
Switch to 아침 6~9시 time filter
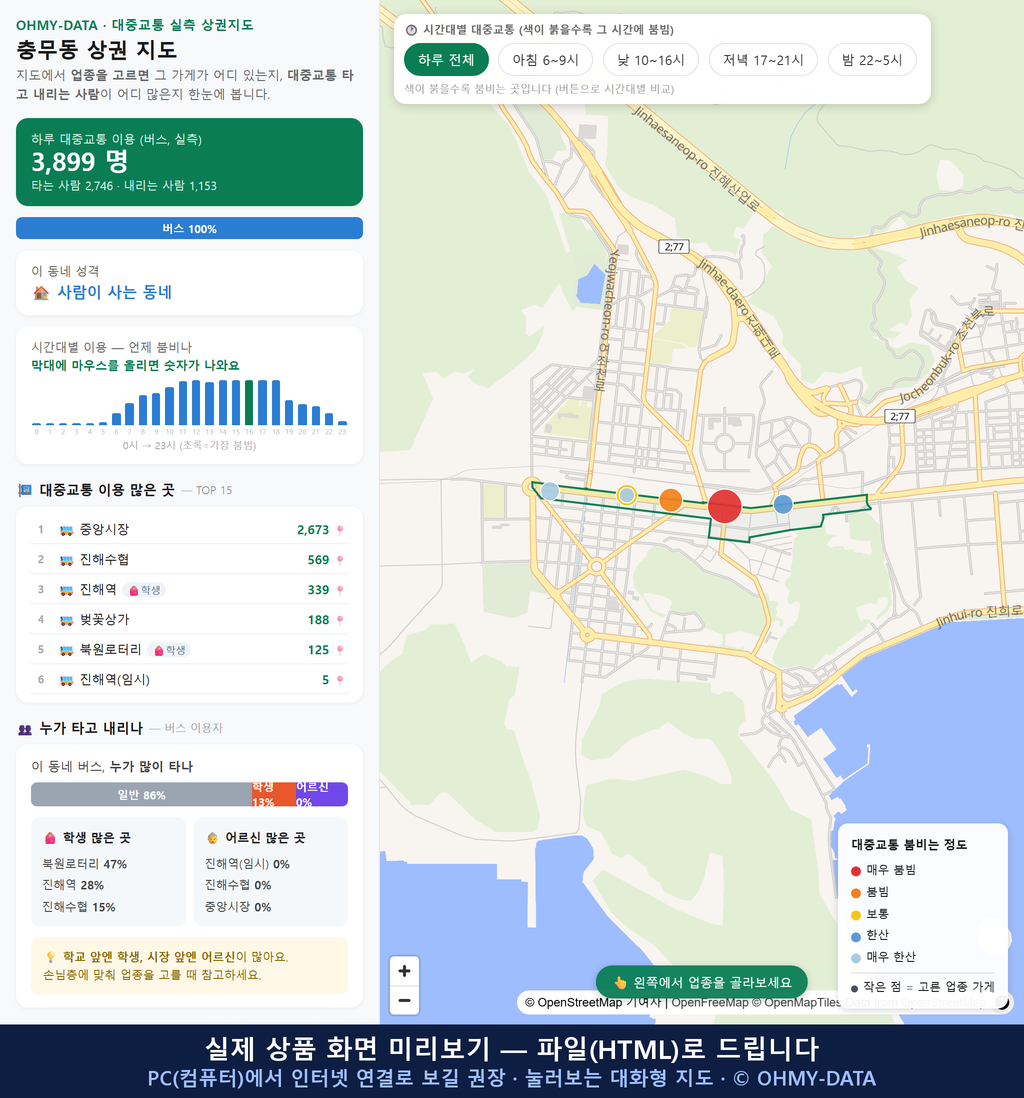(x=545, y=60)
